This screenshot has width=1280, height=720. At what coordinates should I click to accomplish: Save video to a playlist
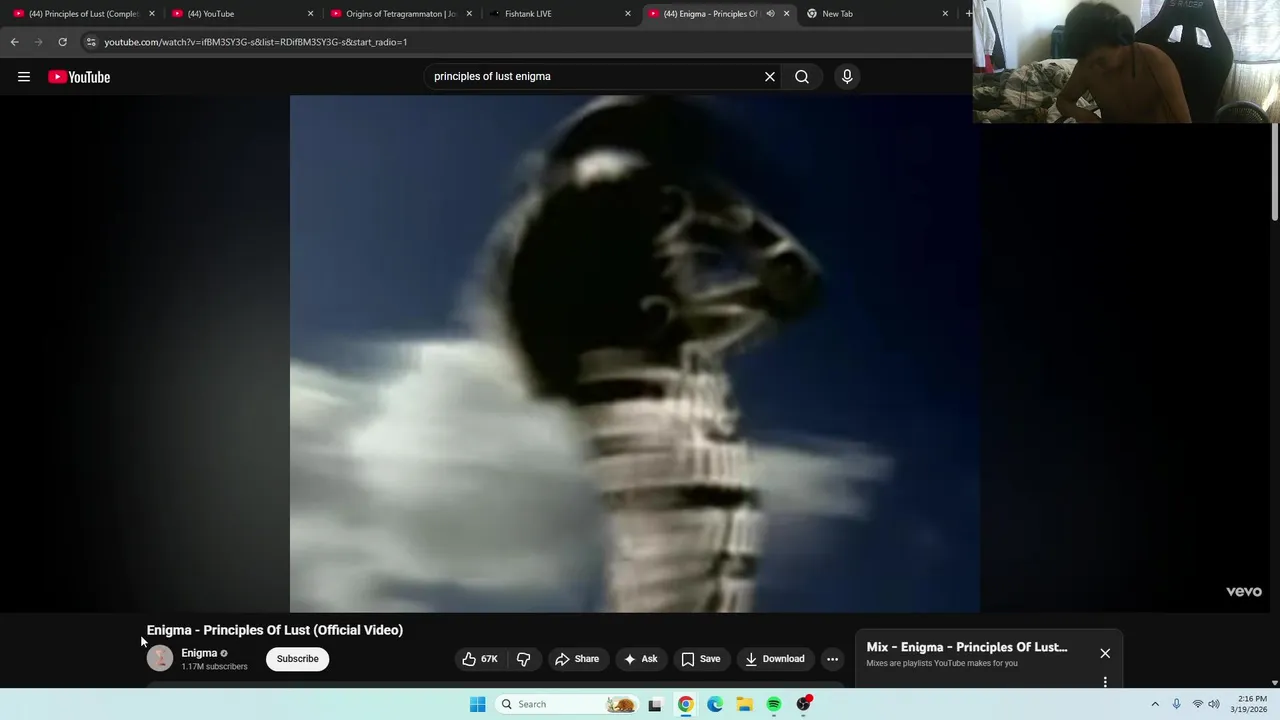(x=701, y=659)
